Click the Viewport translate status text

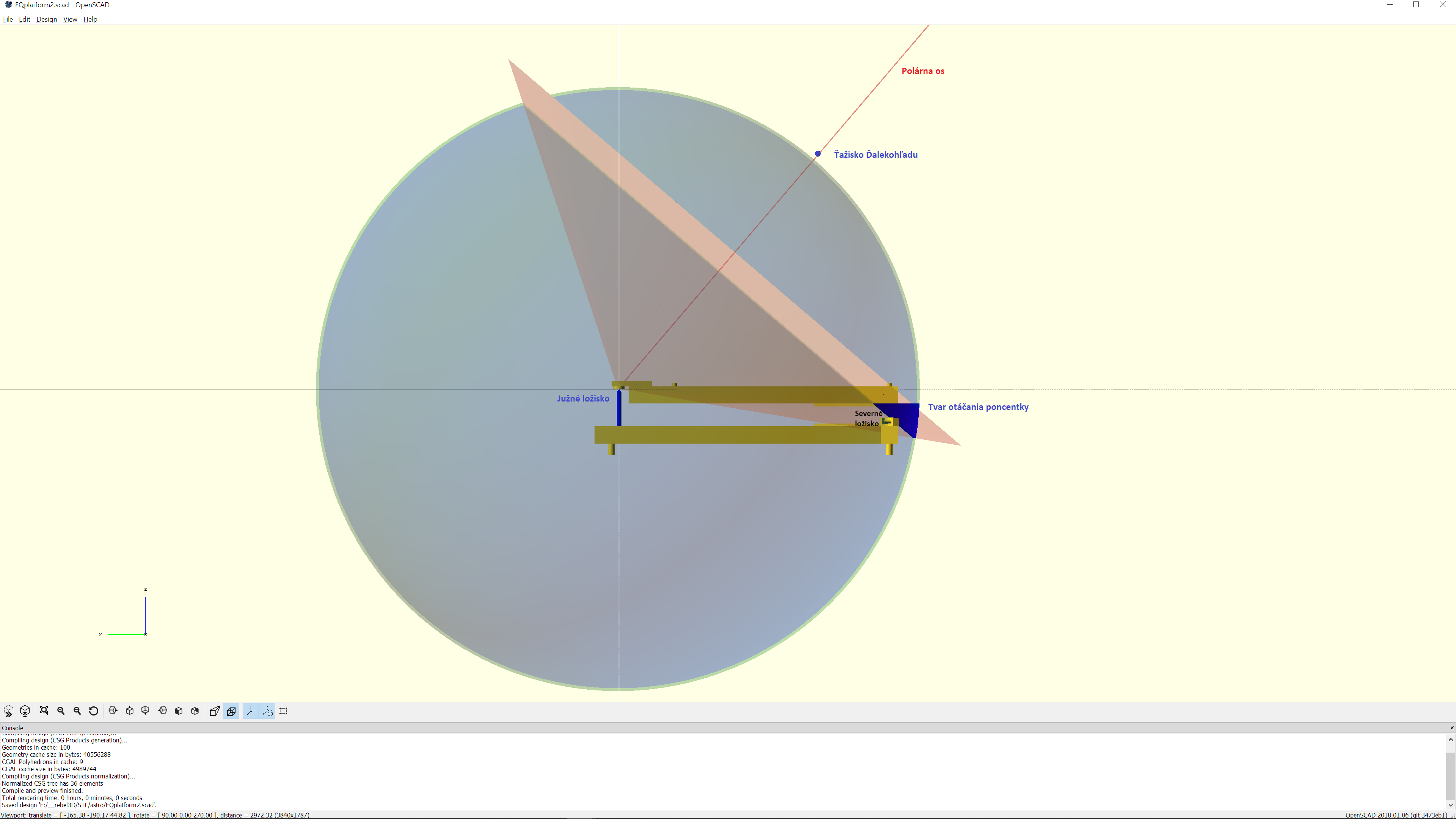click(155, 815)
